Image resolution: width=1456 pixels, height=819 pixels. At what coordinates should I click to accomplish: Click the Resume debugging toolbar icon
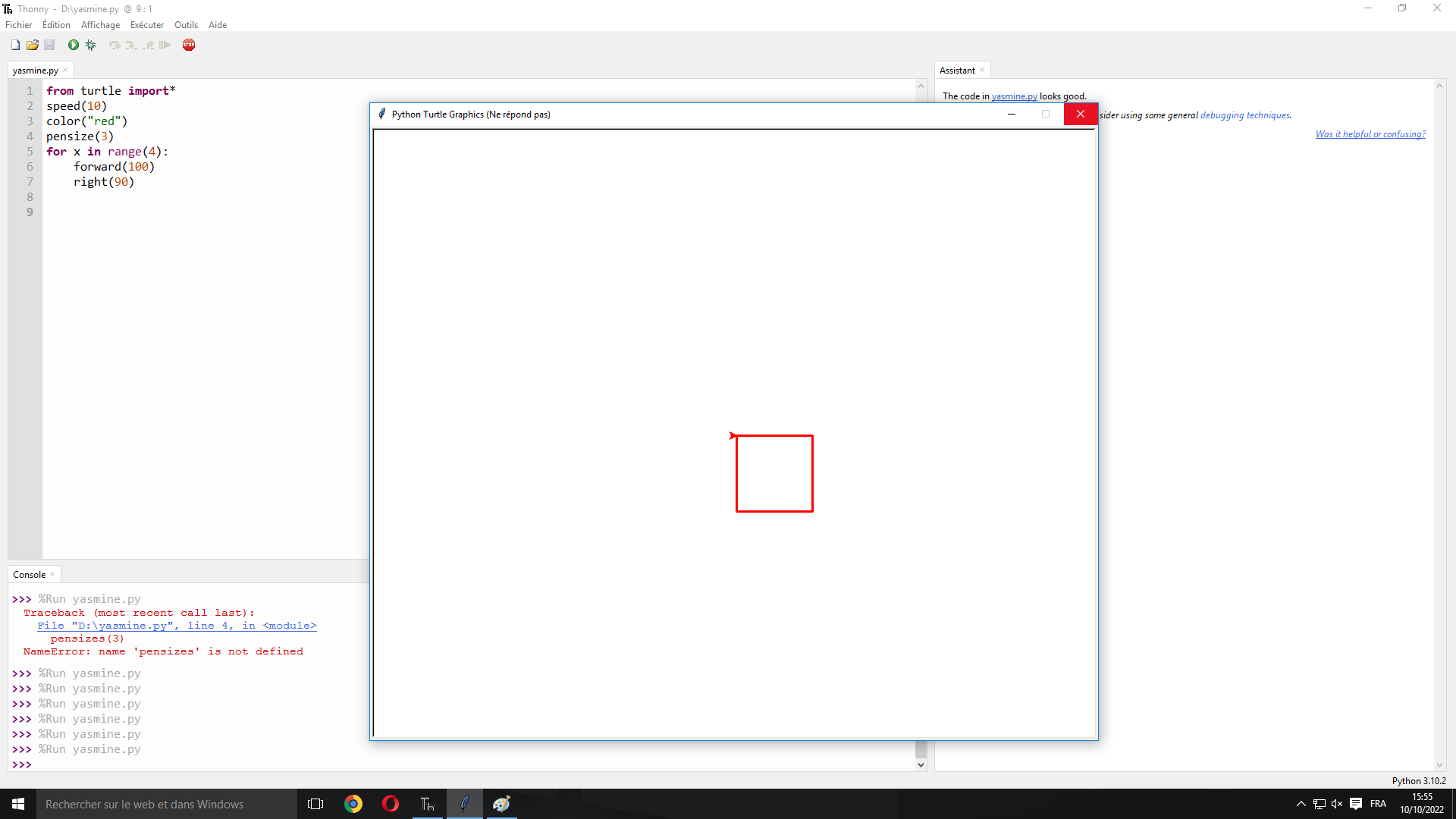click(x=165, y=45)
